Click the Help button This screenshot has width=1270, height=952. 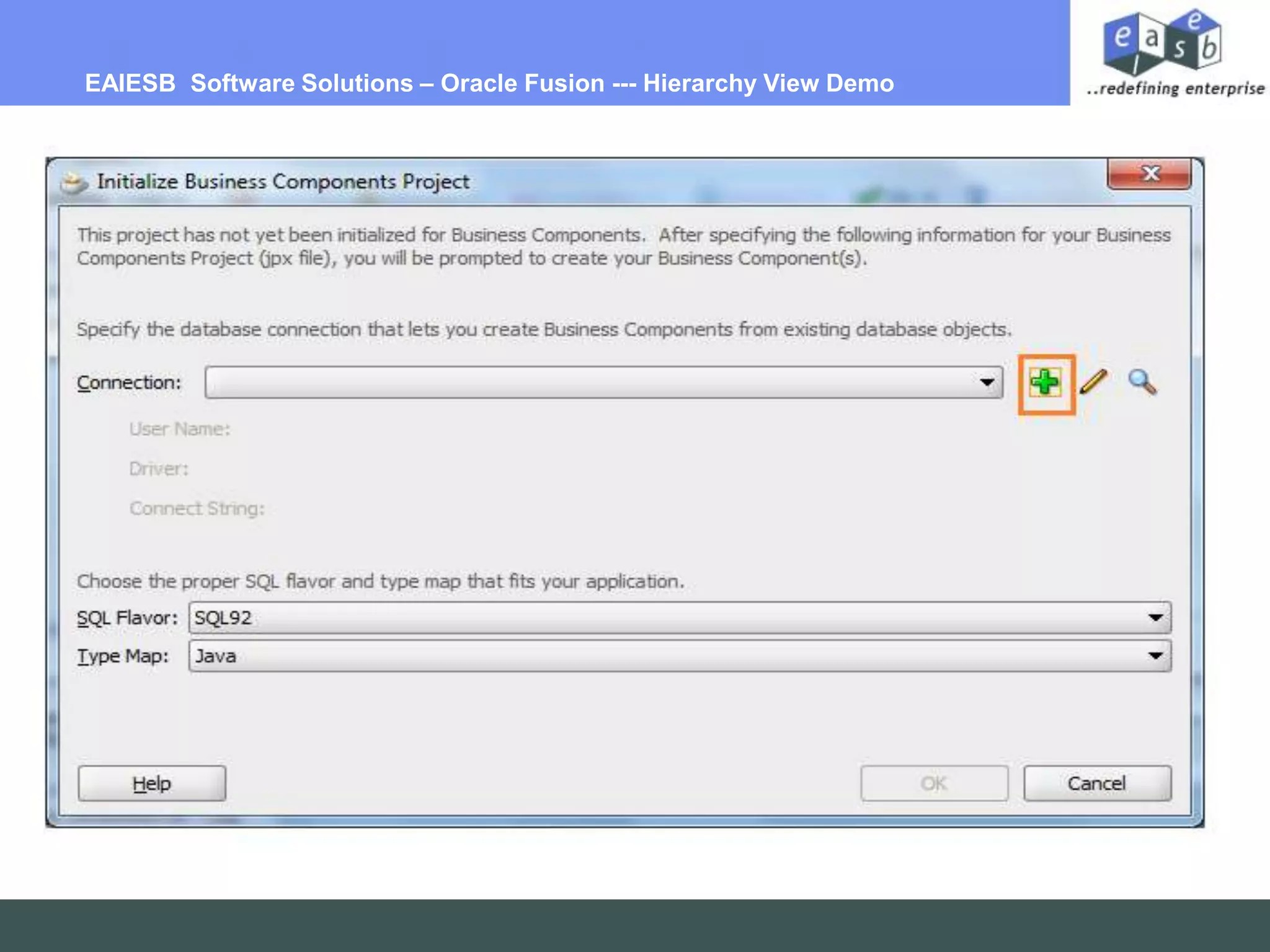152,783
